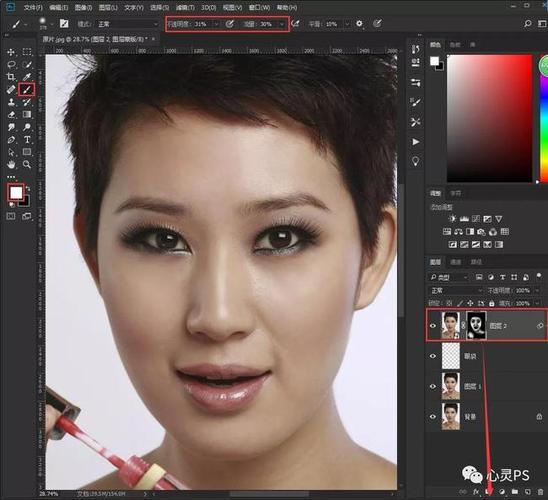Viewport: 548px width, 500px height.
Task: Expand the flow percentage dropdown
Action: 281,24
